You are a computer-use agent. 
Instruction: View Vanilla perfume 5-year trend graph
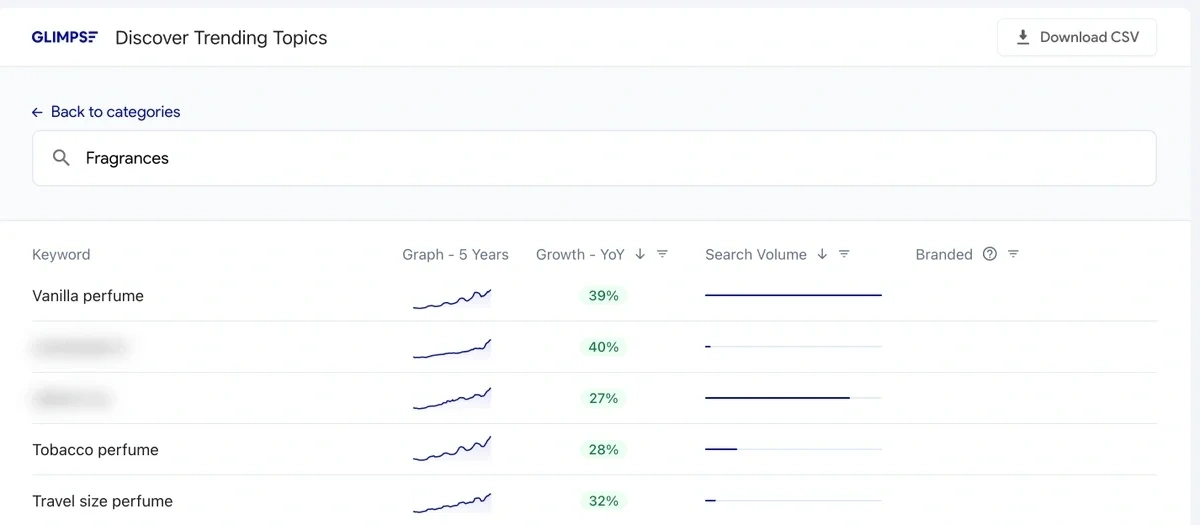point(452,298)
